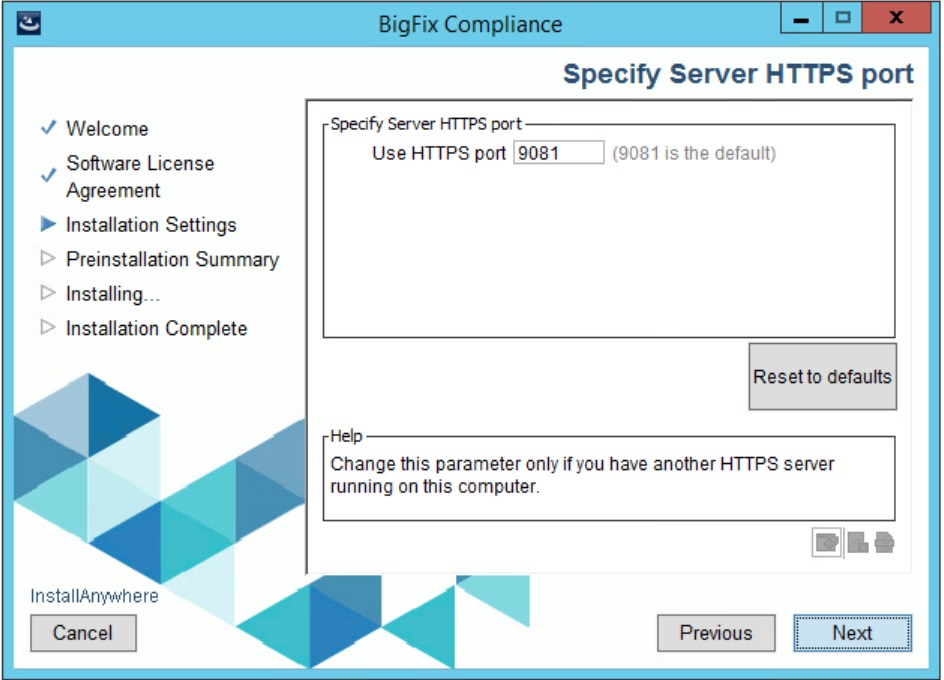944x680 pixels.
Task: Select the Installing... step label
Action: point(113,294)
